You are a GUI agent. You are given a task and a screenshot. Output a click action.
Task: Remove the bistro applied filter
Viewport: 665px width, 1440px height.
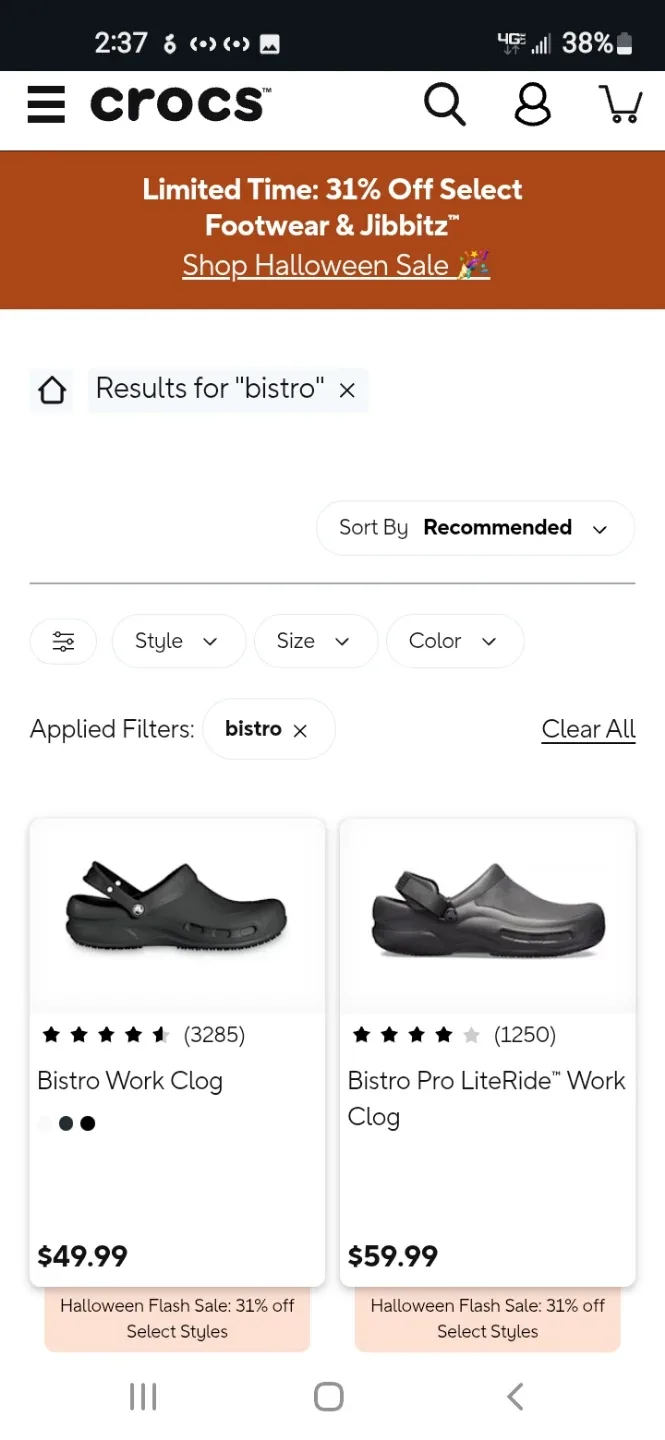(x=299, y=730)
